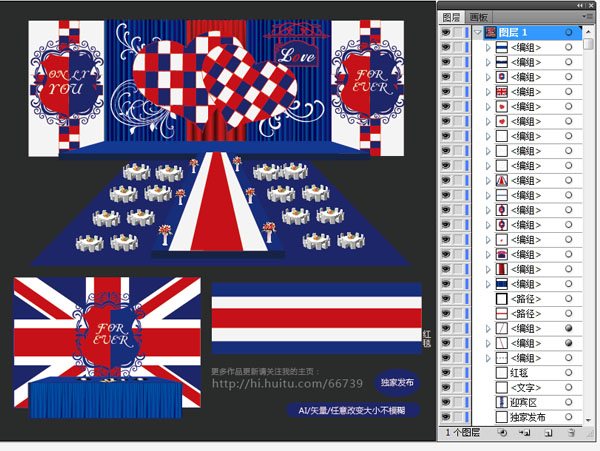Viewport: 600px width, 451px height.
Task: Click target circle of the <文字> row
Action: (x=569, y=387)
